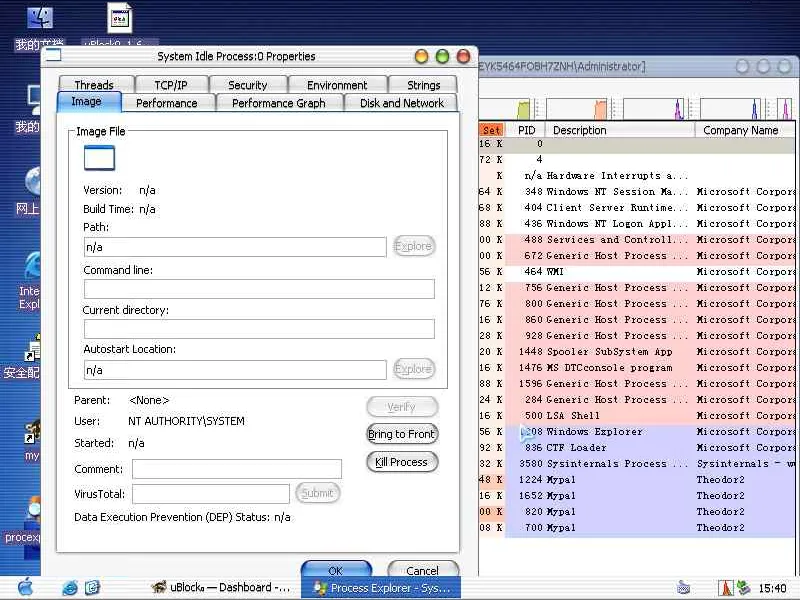Select Services and Controller row PID 488

(637, 239)
